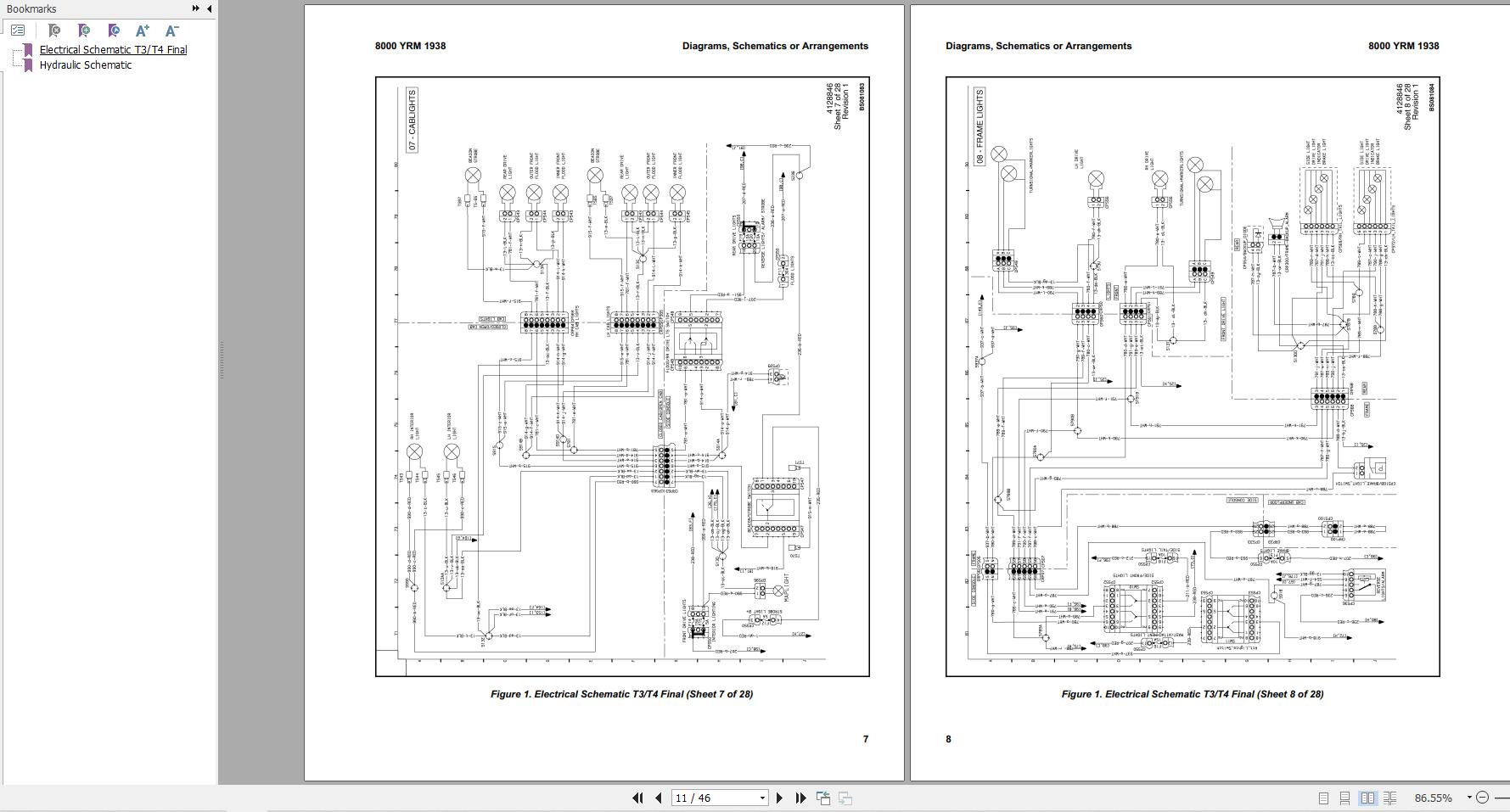Click the previous view icon

tap(823, 798)
